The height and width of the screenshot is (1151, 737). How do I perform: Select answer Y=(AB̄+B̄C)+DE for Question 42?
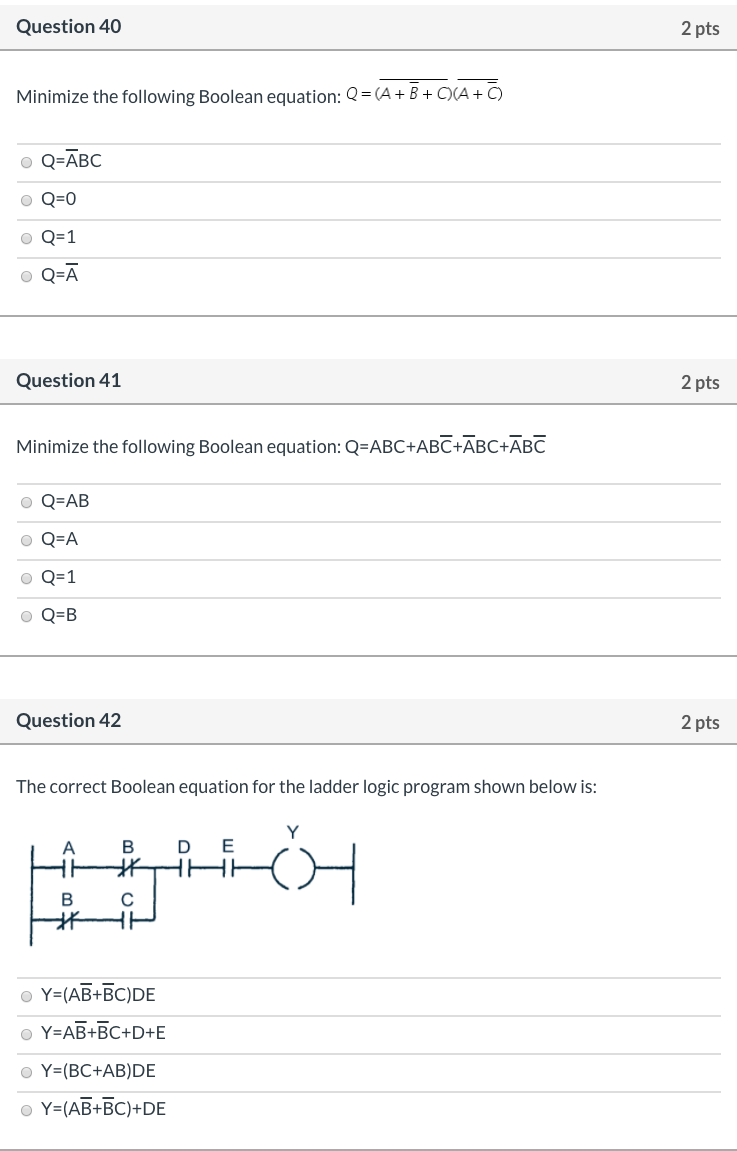26,1108
